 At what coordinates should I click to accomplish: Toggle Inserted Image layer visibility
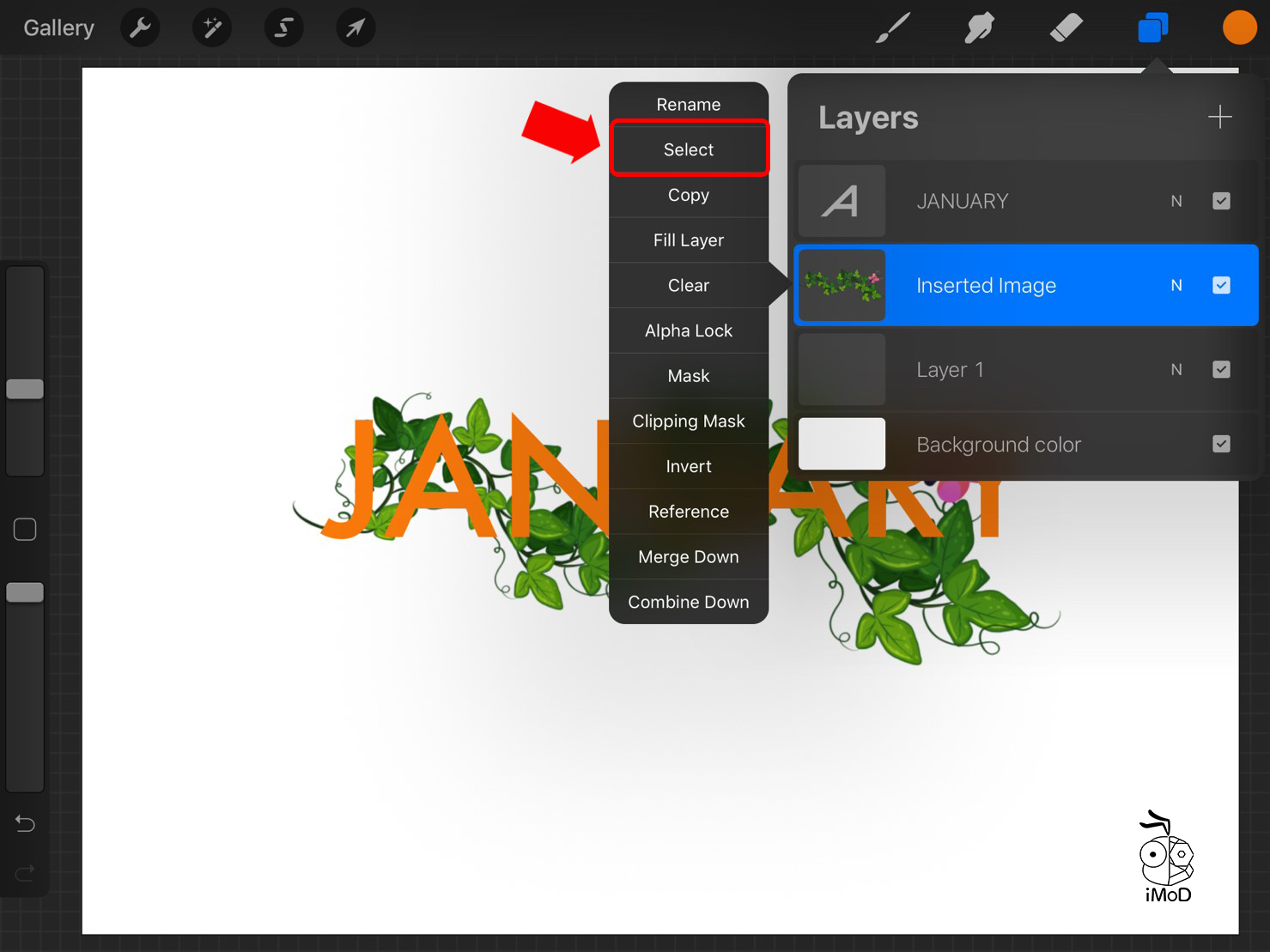click(x=1221, y=285)
